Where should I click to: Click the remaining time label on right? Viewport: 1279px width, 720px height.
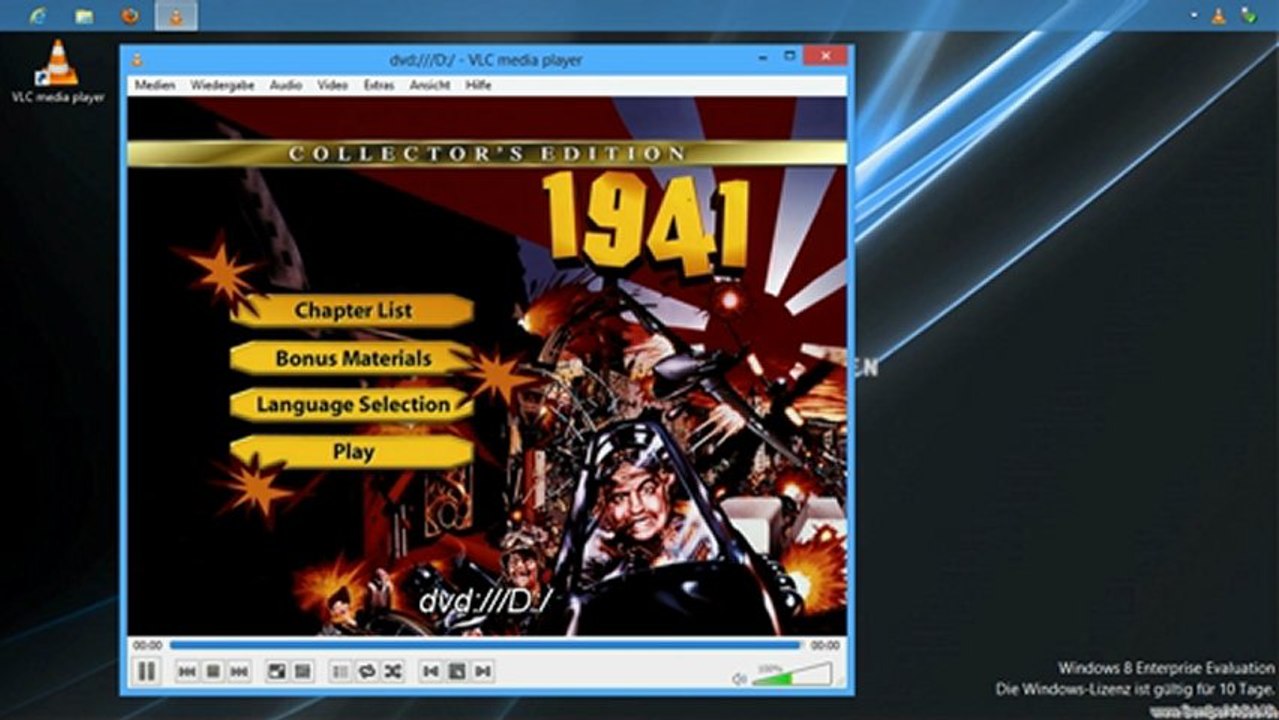(825, 646)
